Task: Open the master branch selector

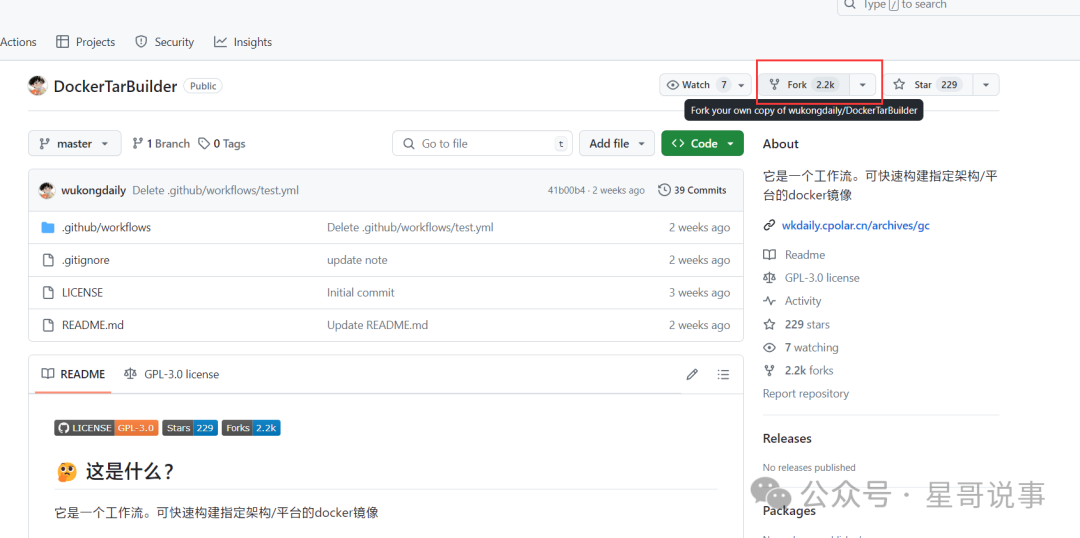Action: point(74,143)
